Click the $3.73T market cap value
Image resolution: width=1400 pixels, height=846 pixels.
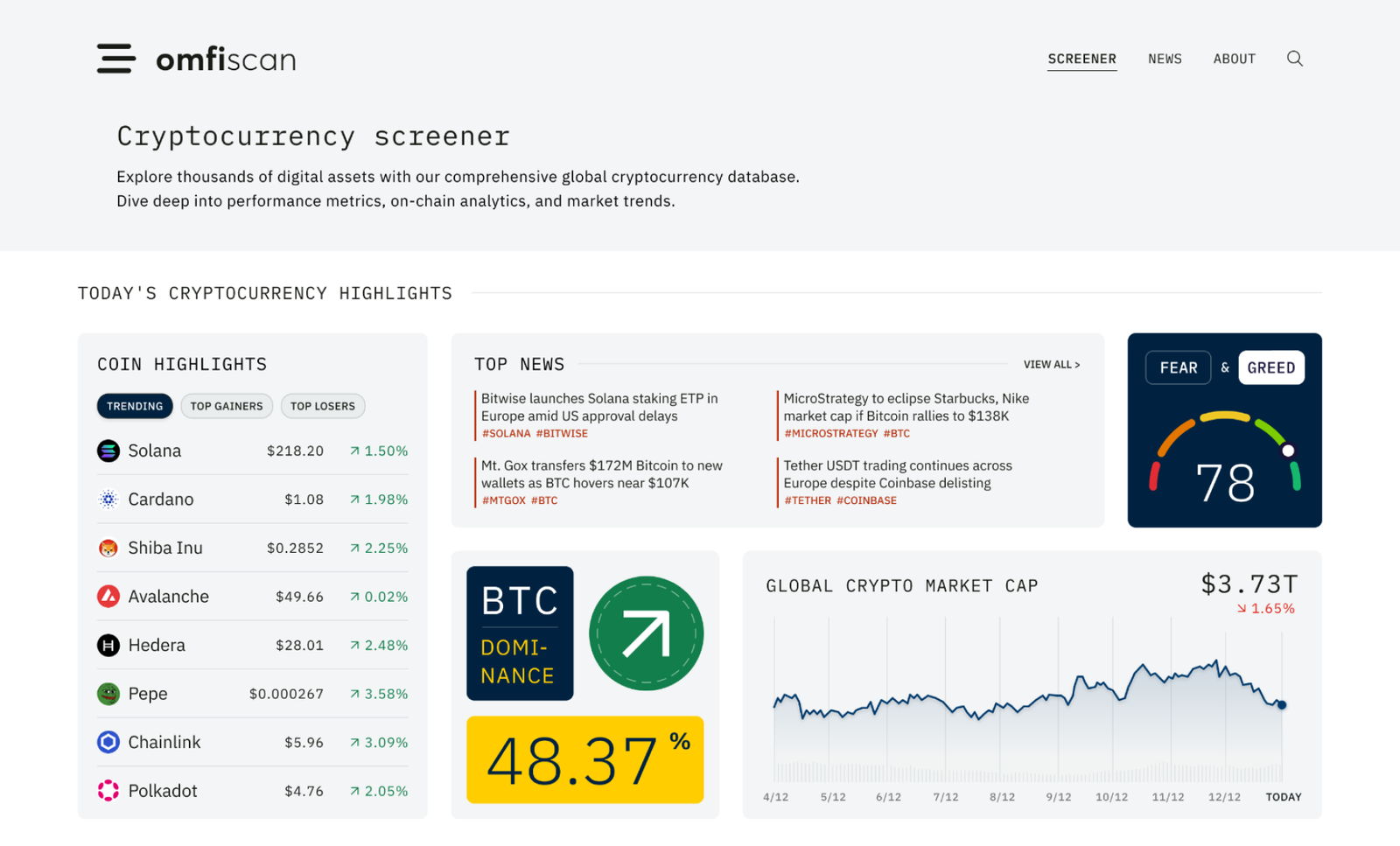point(1249,584)
